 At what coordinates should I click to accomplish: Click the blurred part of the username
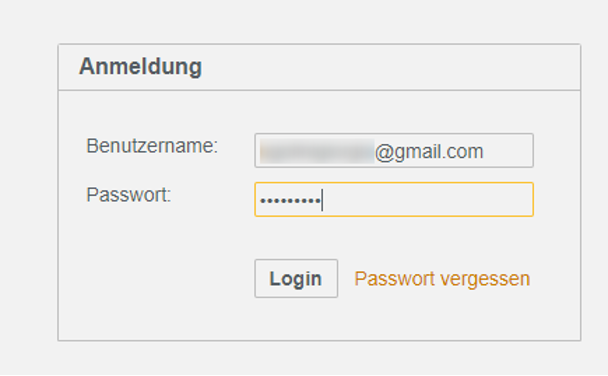pos(317,151)
